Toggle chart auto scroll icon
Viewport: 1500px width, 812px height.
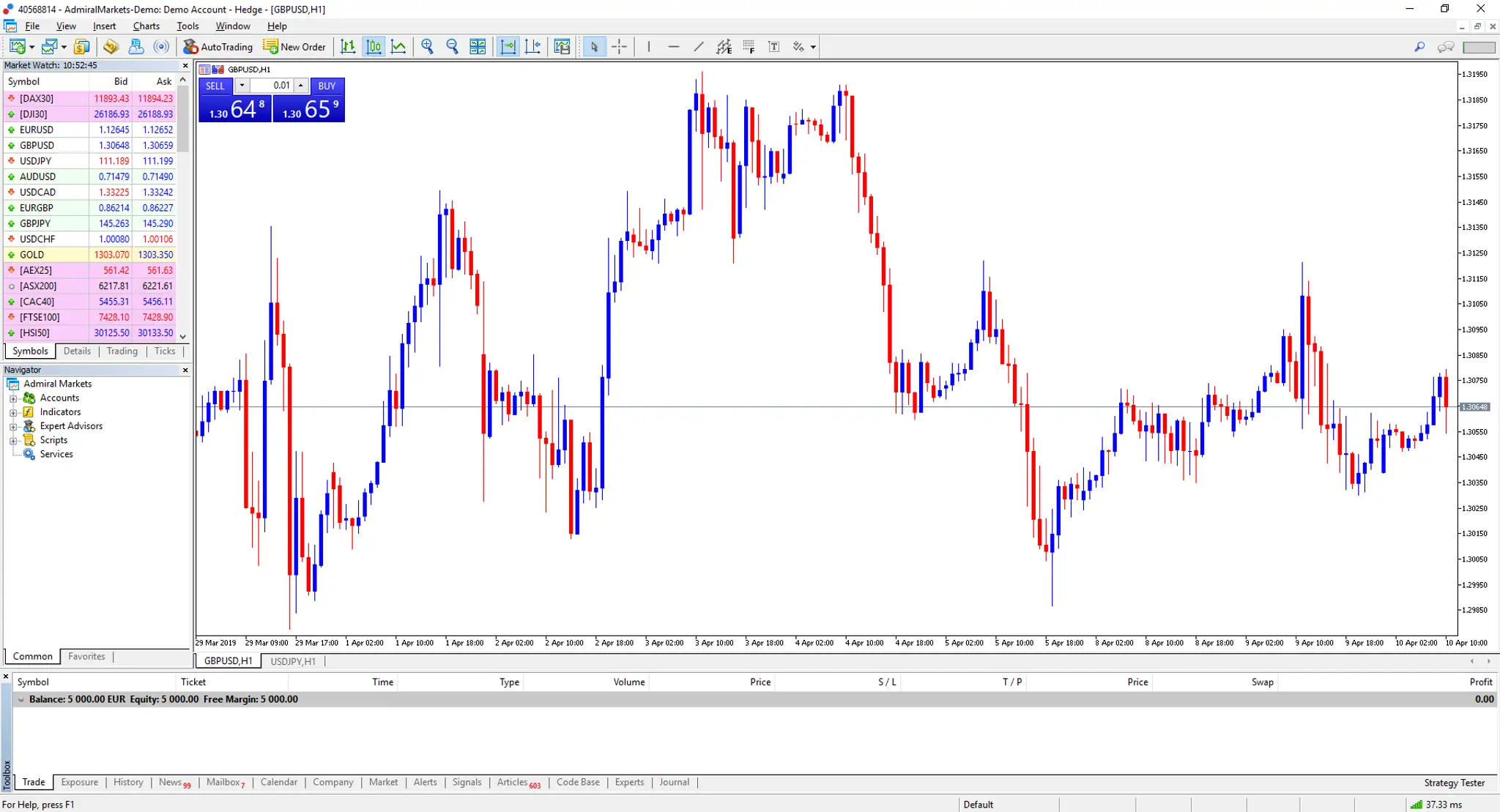(508, 47)
